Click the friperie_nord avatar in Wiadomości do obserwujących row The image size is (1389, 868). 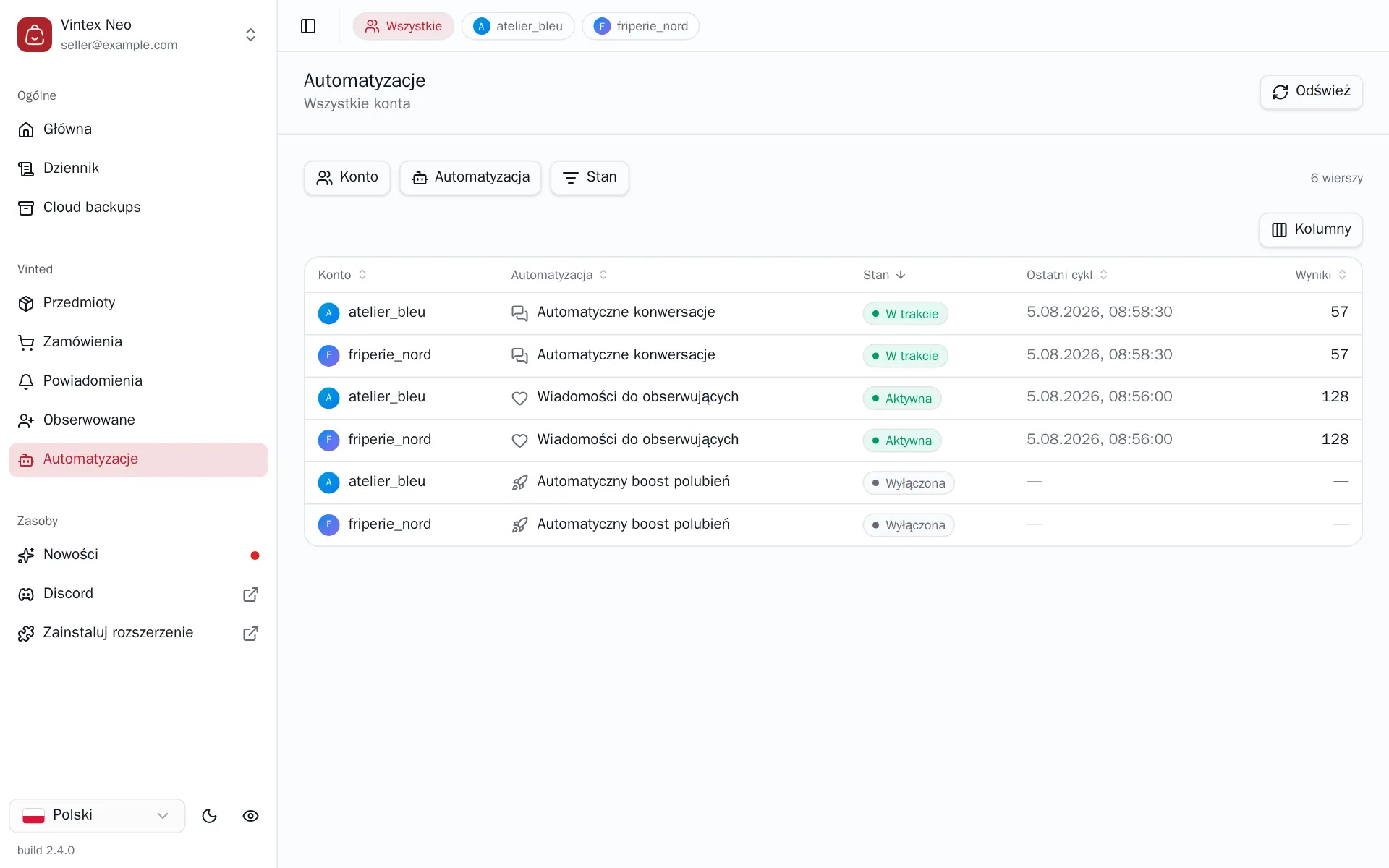pyautogui.click(x=328, y=440)
